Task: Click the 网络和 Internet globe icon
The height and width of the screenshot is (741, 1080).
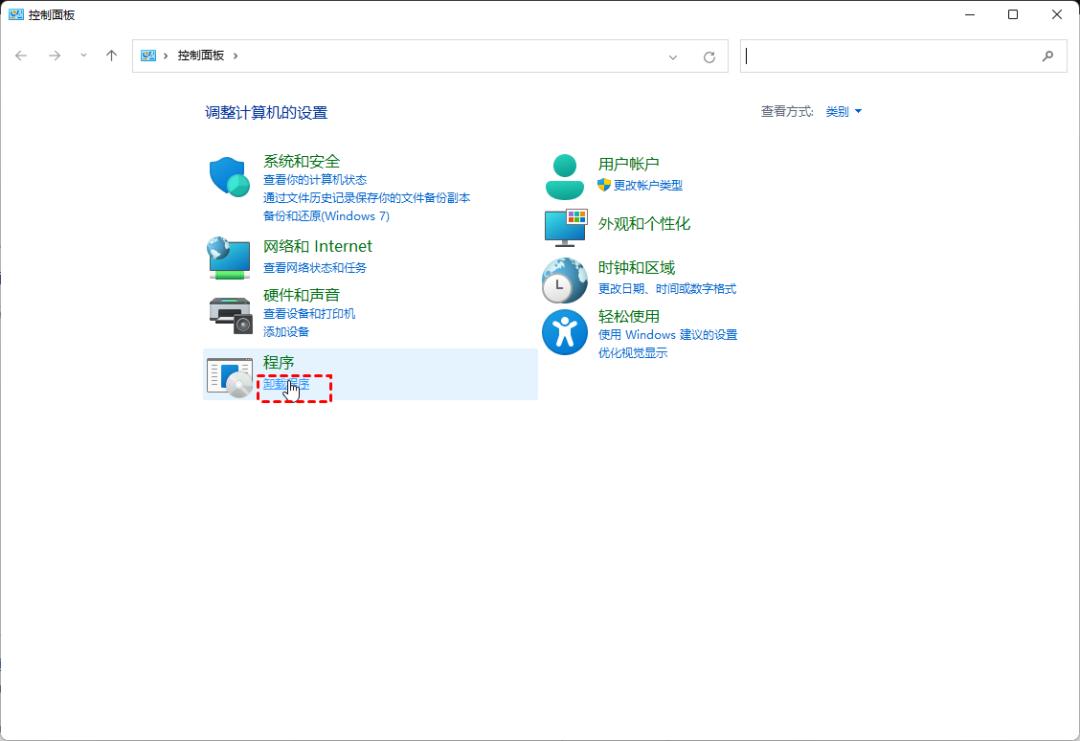Action: pos(228,257)
